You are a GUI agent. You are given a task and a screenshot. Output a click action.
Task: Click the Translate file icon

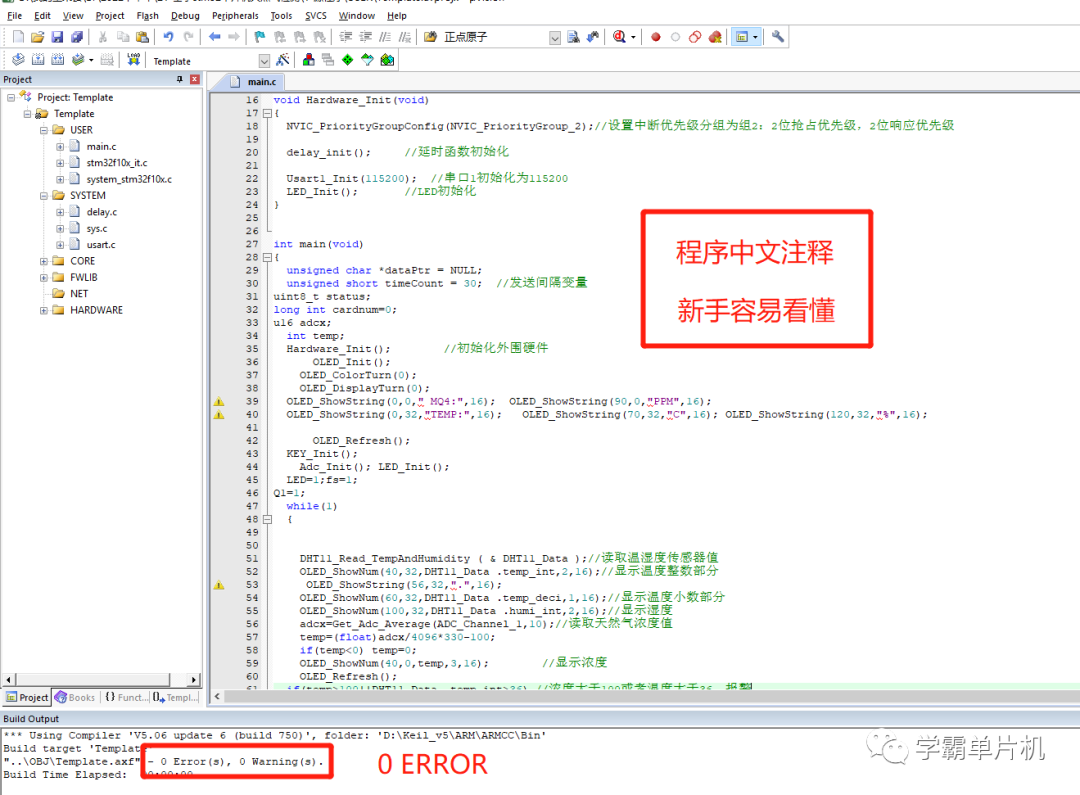[19, 60]
